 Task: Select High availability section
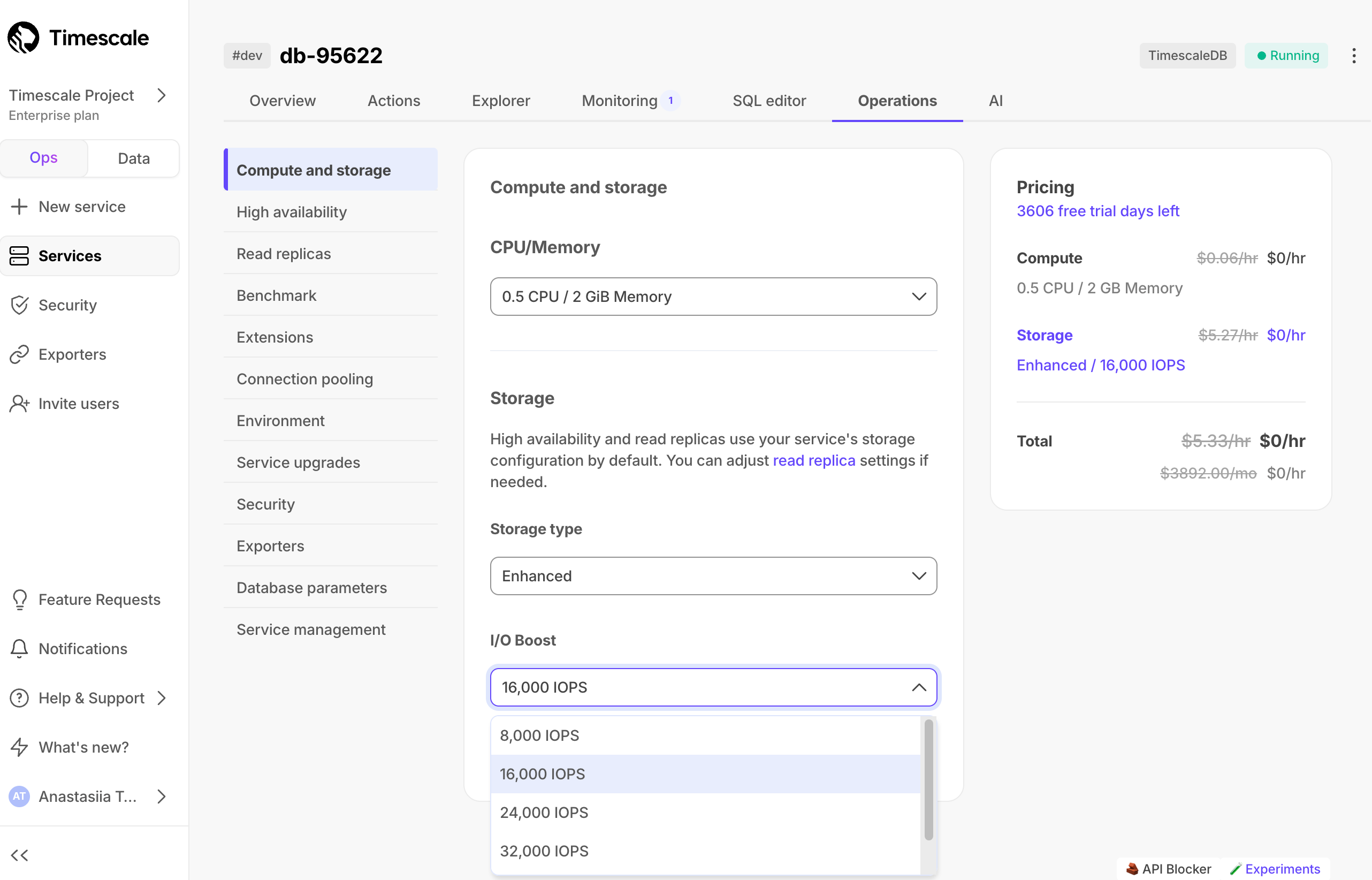(331, 211)
